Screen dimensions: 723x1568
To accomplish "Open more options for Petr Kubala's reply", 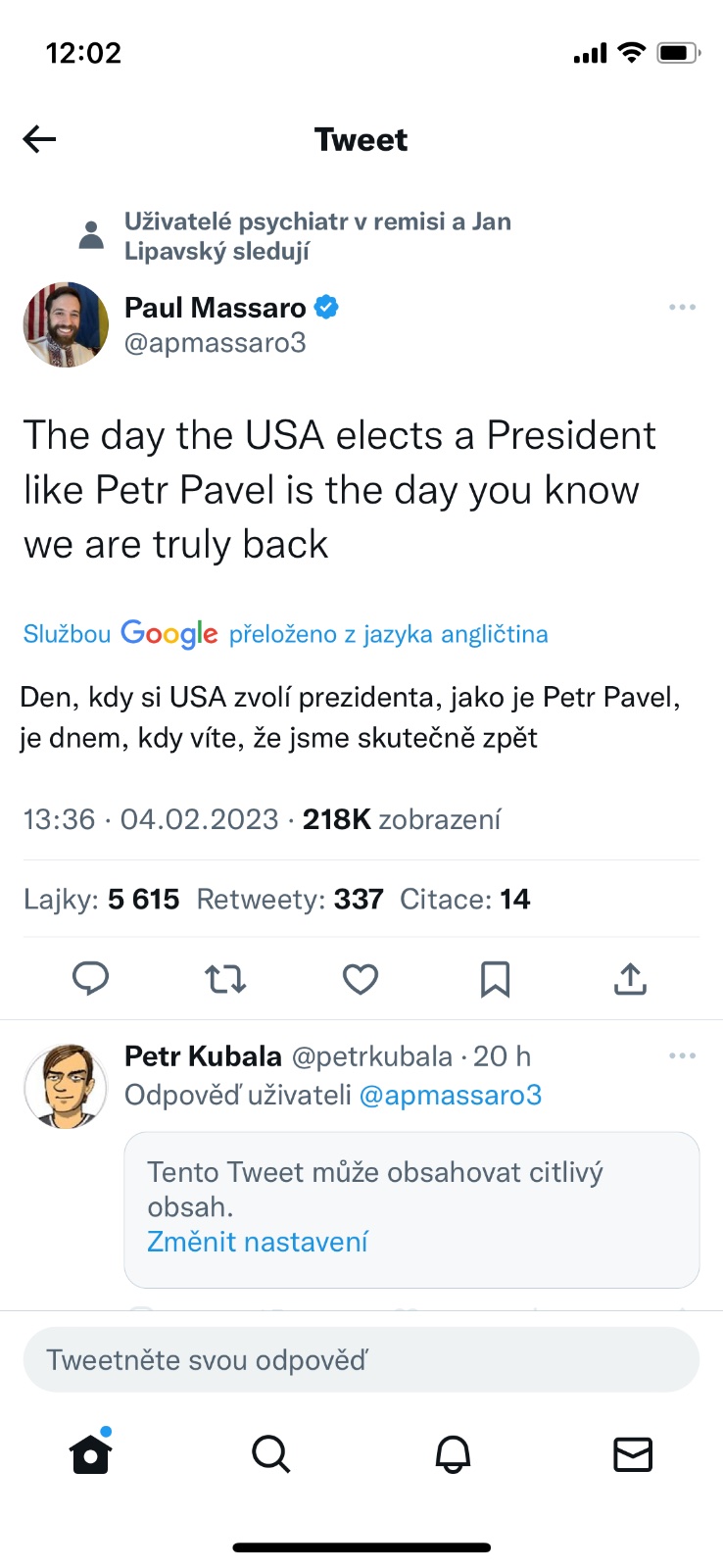I will (682, 1055).
